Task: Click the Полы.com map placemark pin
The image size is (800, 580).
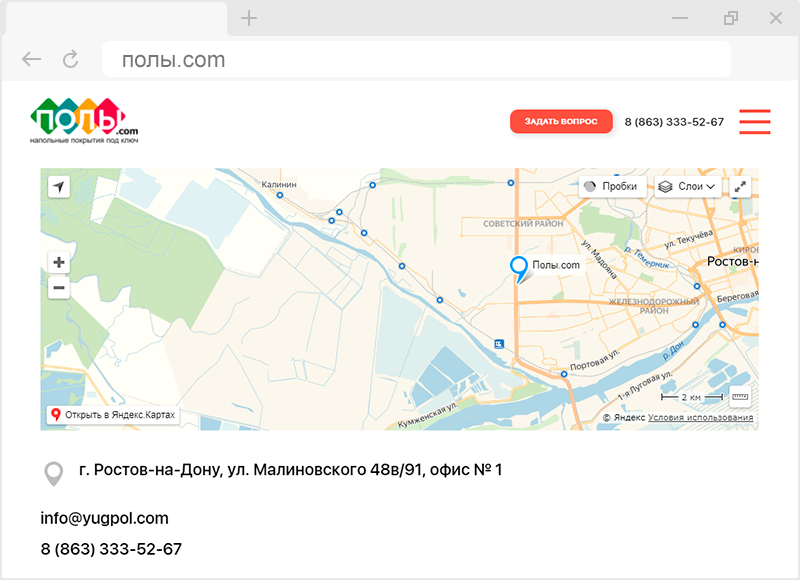Action: click(x=519, y=270)
